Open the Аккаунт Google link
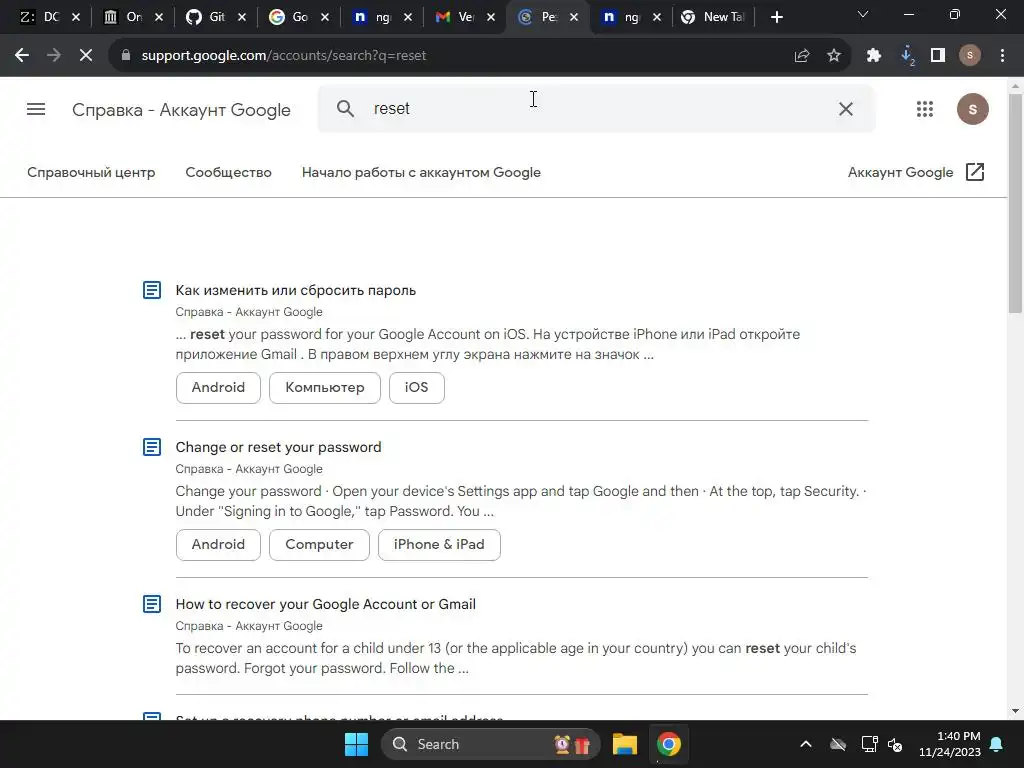 [x=901, y=172]
